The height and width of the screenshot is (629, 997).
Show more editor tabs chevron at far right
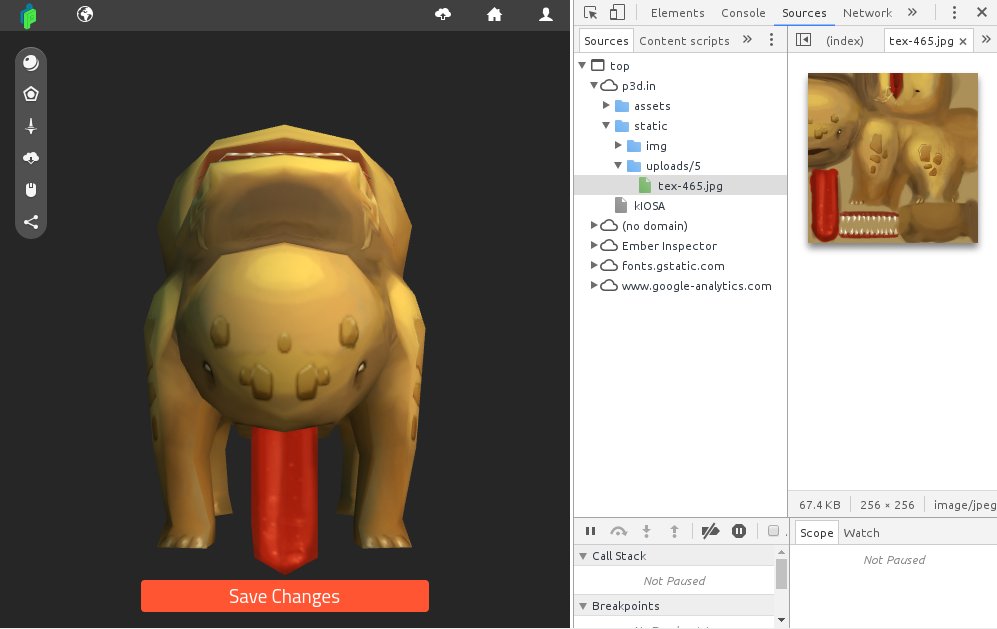coord(986,39)
